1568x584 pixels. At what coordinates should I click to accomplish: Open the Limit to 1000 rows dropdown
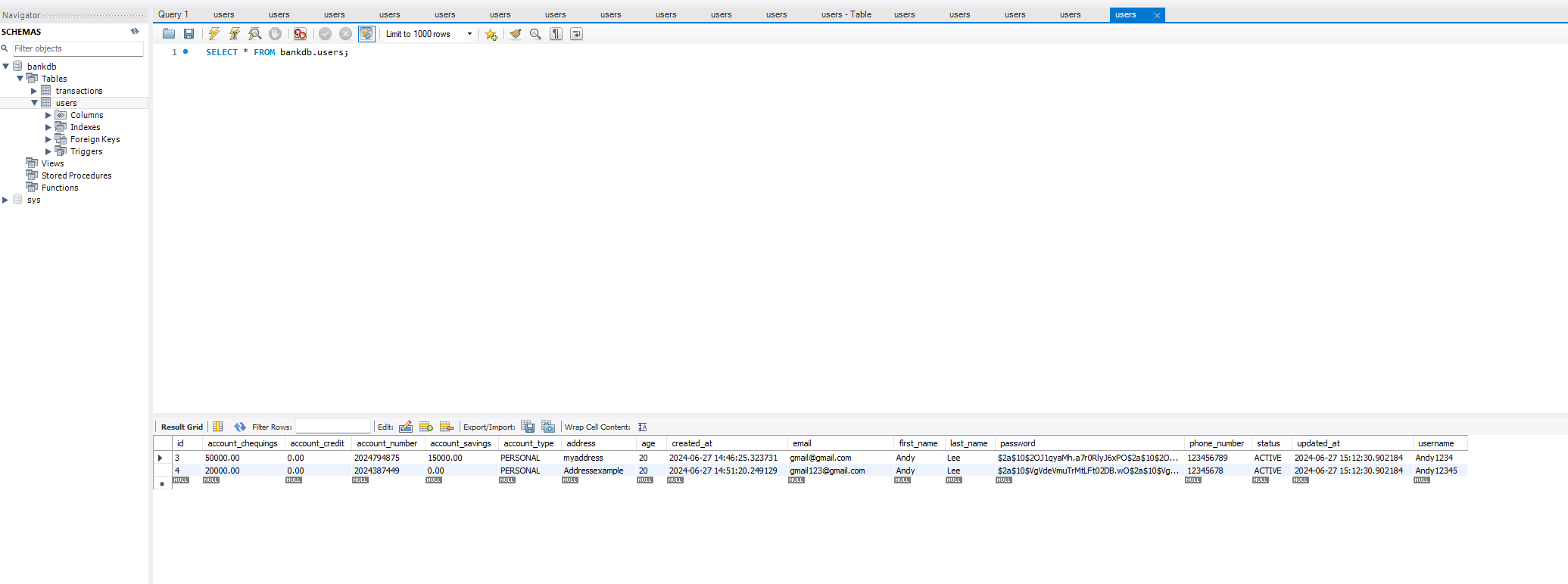[x=469, y=34]
